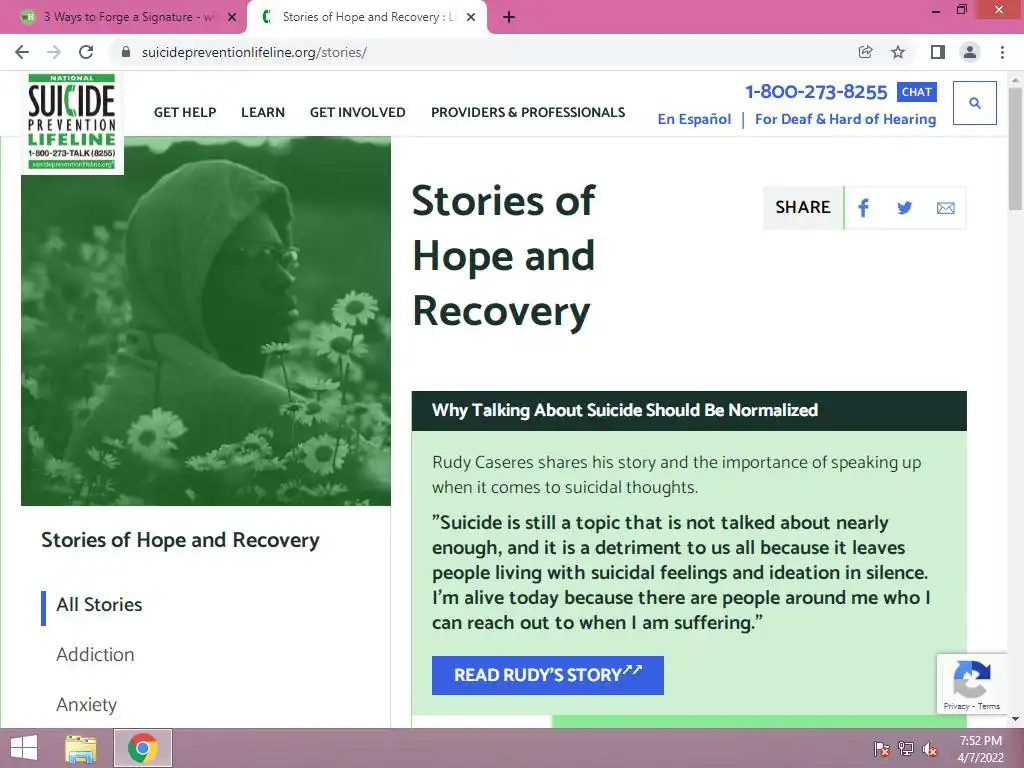1024x768 pixels.
Task: Open File Explorer from taskbar
Action: tap(81, 748)
